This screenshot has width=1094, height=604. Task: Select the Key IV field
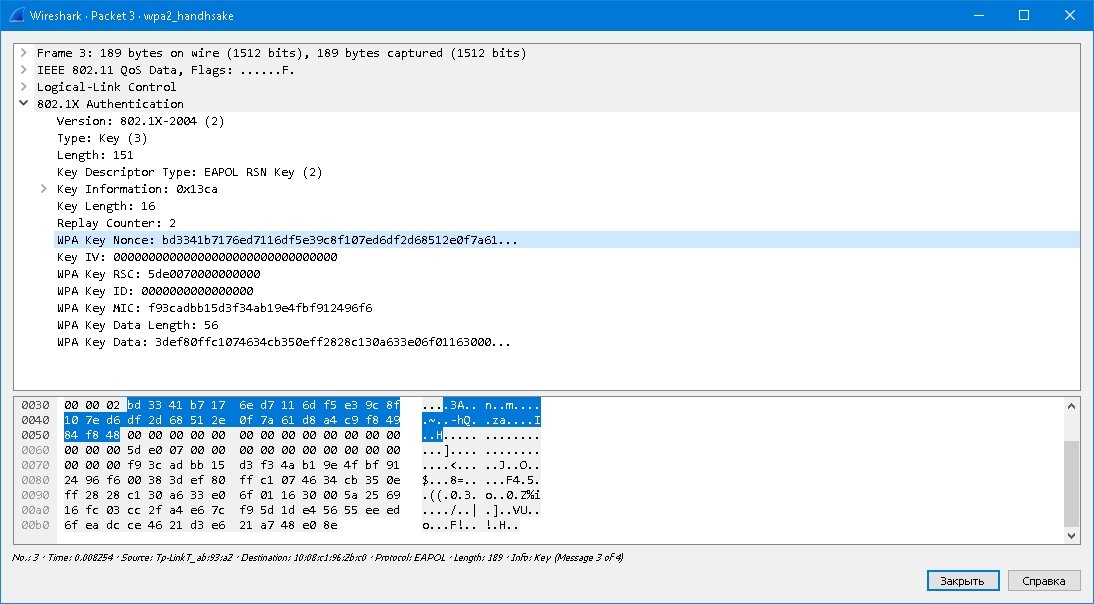coord(197,257)
